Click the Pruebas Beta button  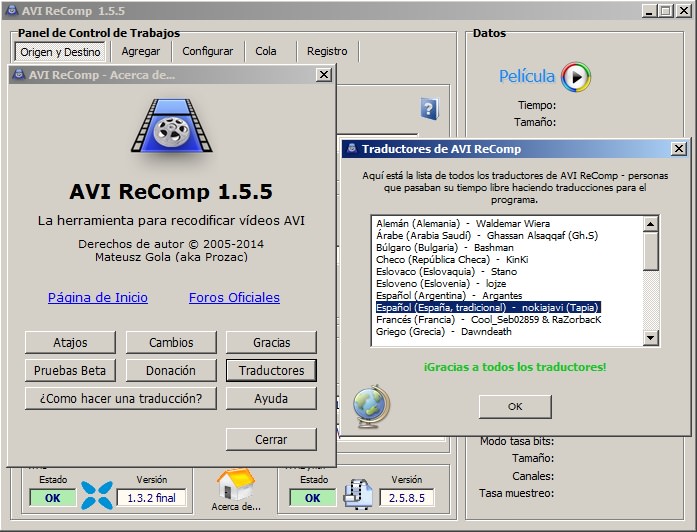tap(70, 371)
